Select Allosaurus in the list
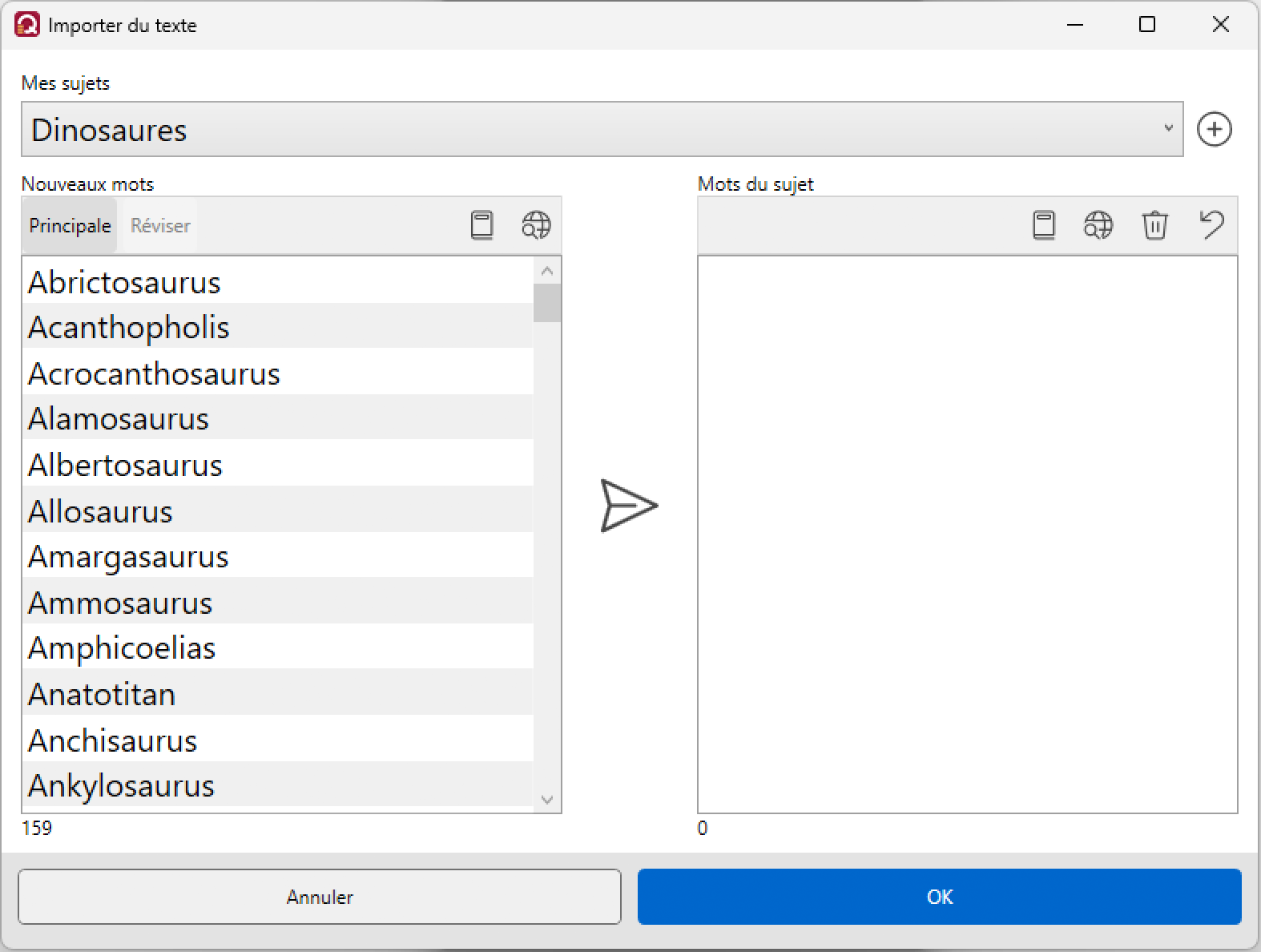This screenshot has height=952, width=1261. click(x=278, y=510)
